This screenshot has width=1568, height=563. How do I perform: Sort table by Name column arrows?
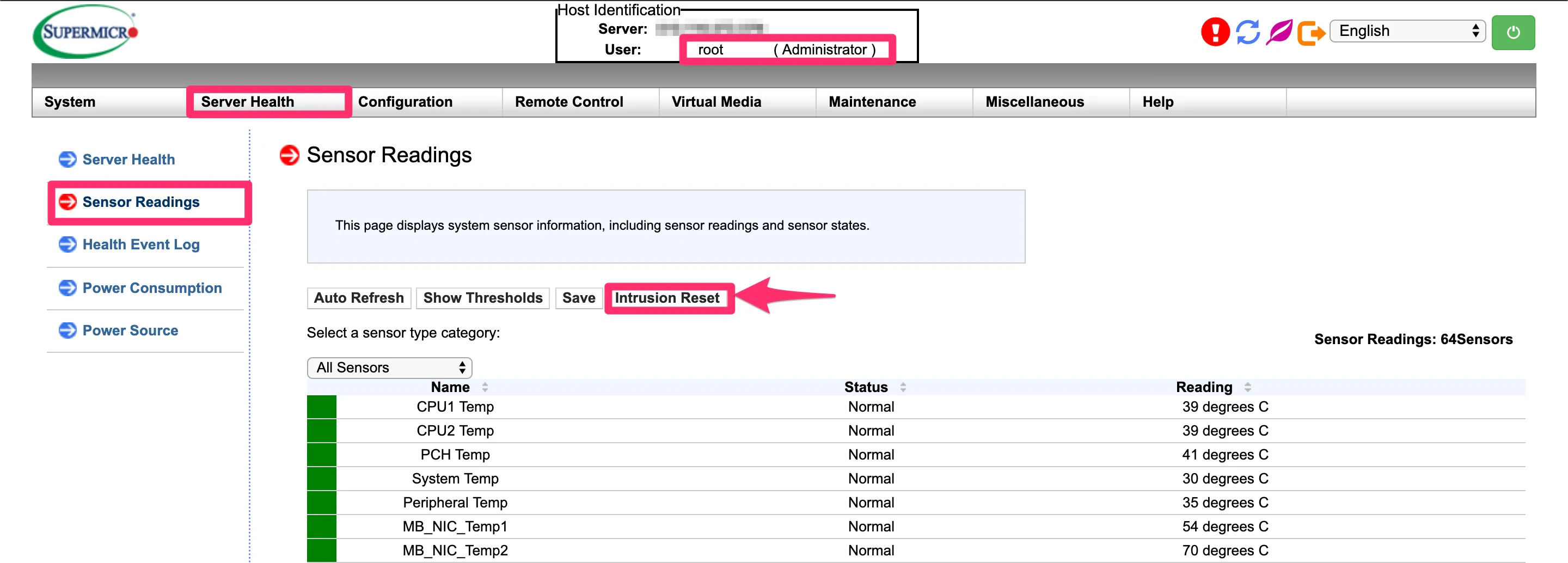point(485,387)
